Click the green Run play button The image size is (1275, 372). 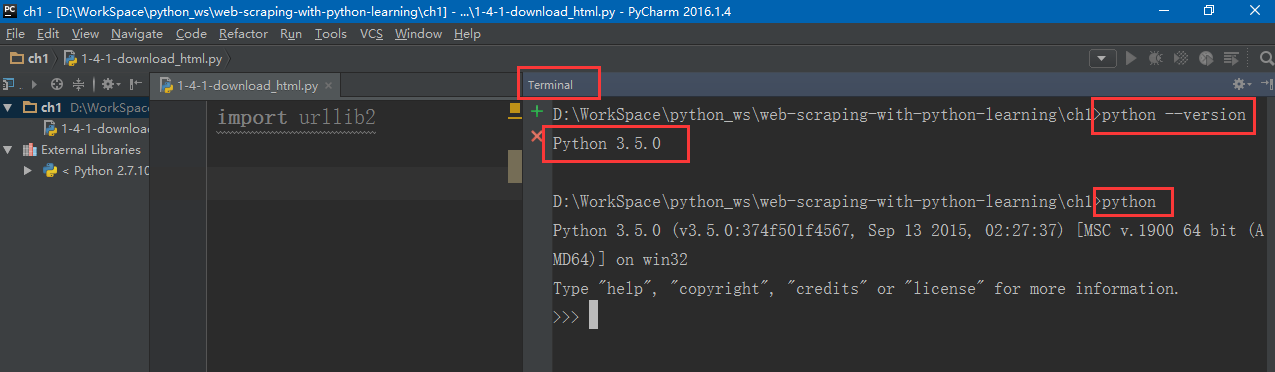1131,58
